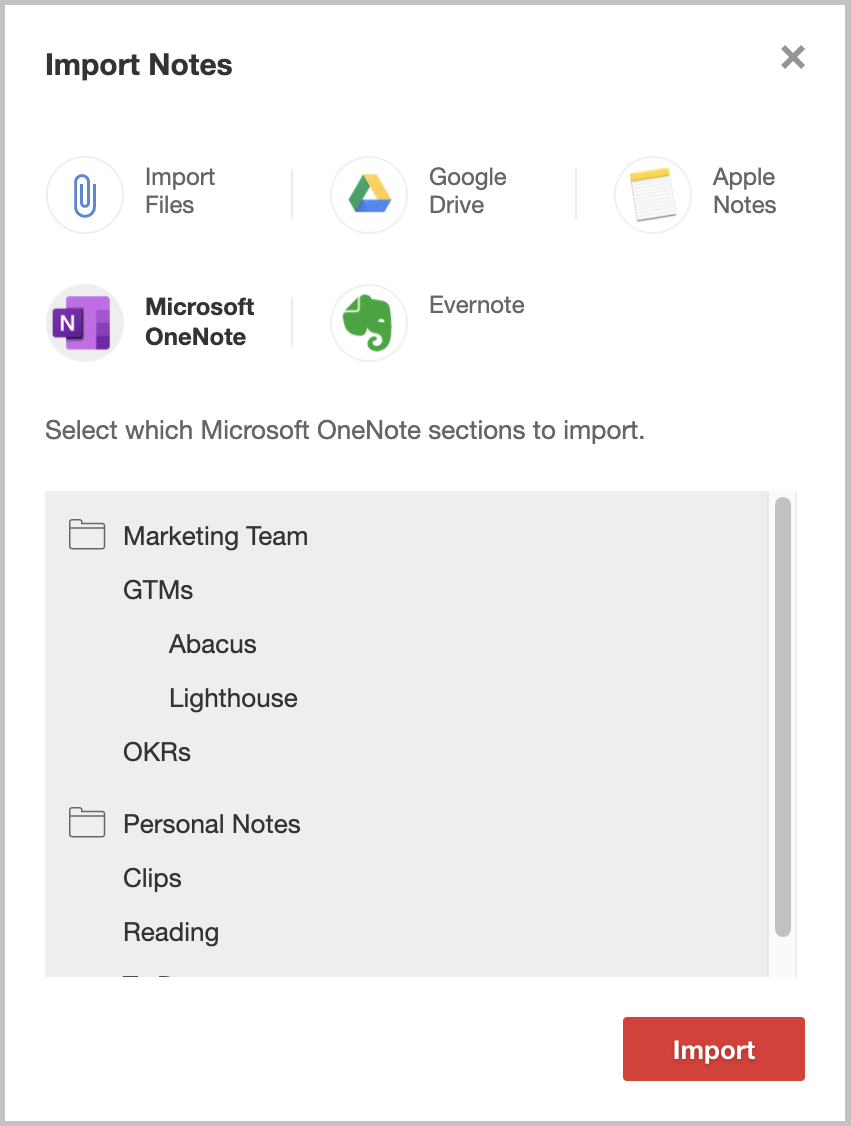Image resolution: width=851 pixels, height=1126 pixels.
Task: Select the GTMs section
Action: (158, 590)
